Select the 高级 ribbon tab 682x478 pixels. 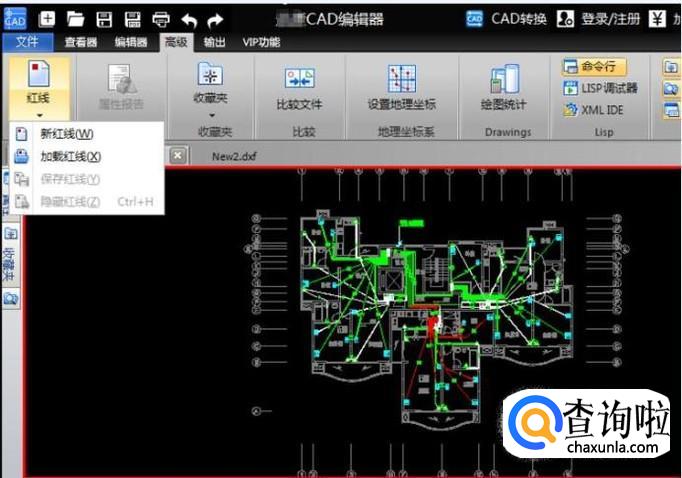coord(176,42)
